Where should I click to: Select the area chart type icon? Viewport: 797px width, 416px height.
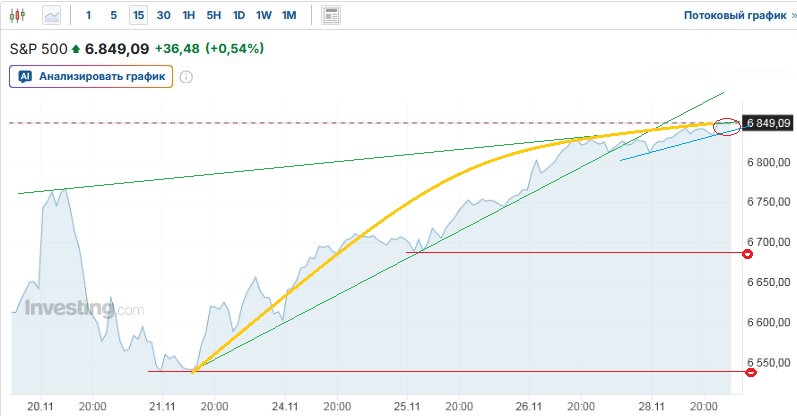pyautogui.click(x=51, y=16)
